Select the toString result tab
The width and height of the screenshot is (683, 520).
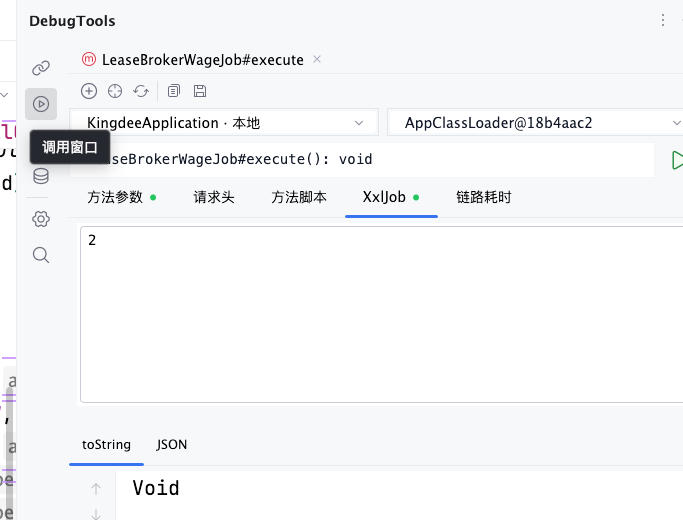coord(106,445)
